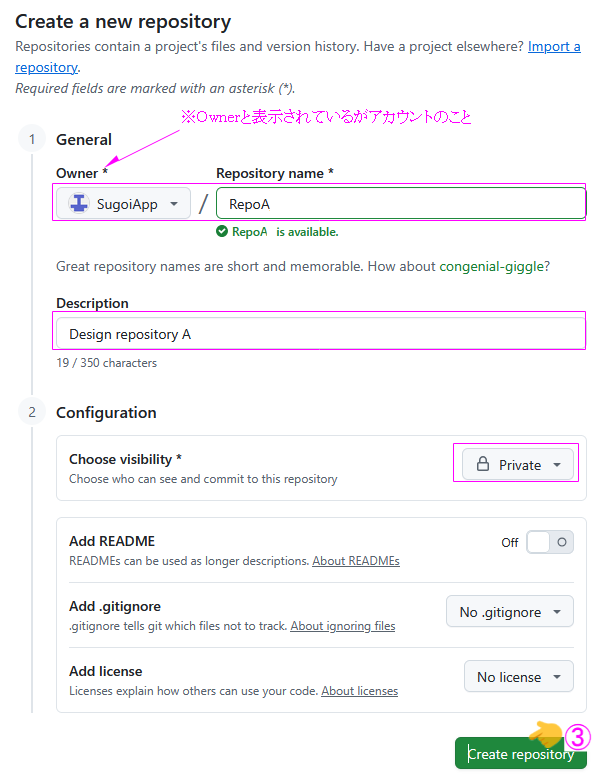
Task: Open the About ignoring files link
Action: click(x=342, y=626)
